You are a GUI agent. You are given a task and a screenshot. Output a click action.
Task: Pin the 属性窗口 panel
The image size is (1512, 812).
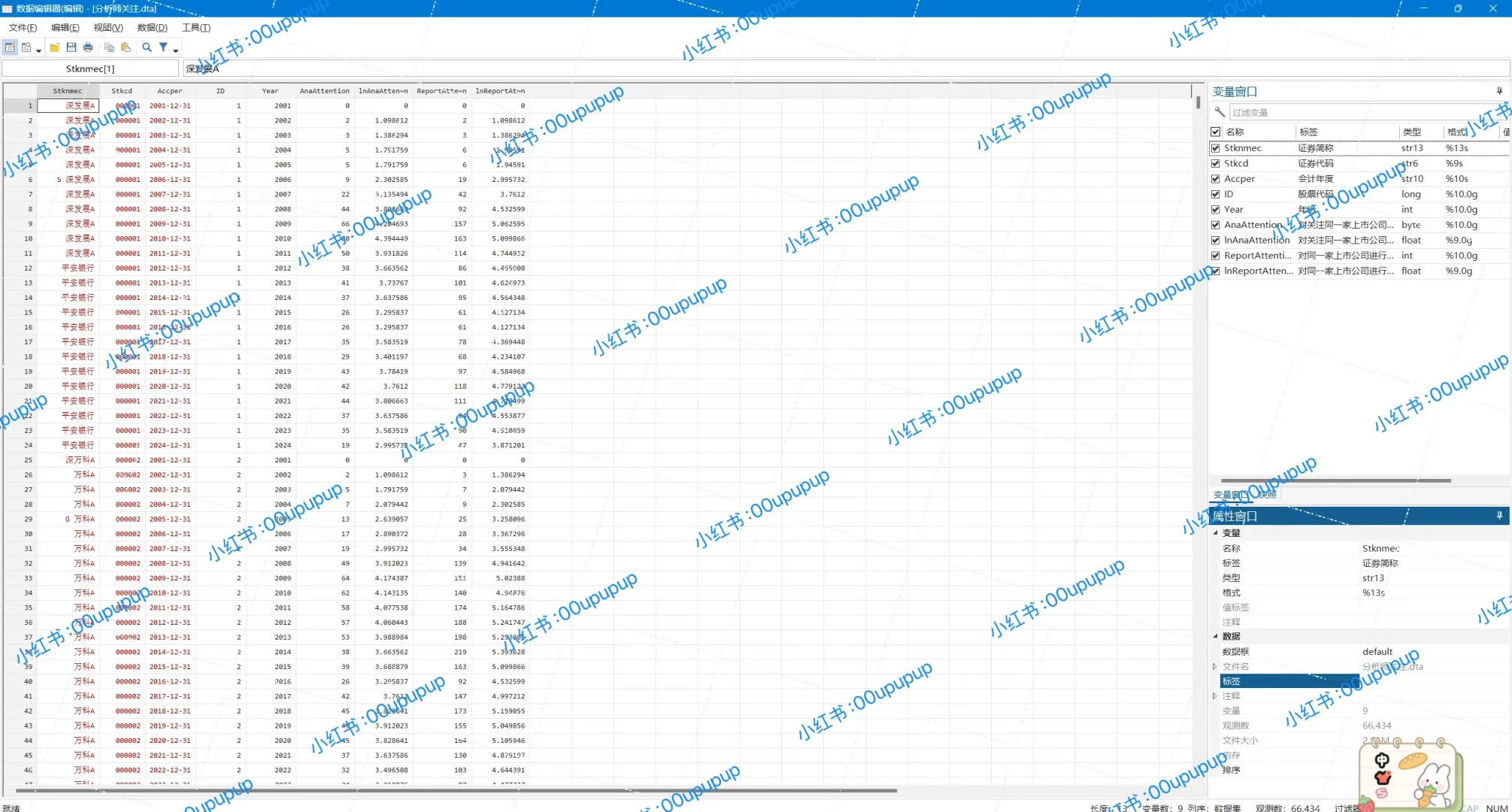click(1498, 516)
